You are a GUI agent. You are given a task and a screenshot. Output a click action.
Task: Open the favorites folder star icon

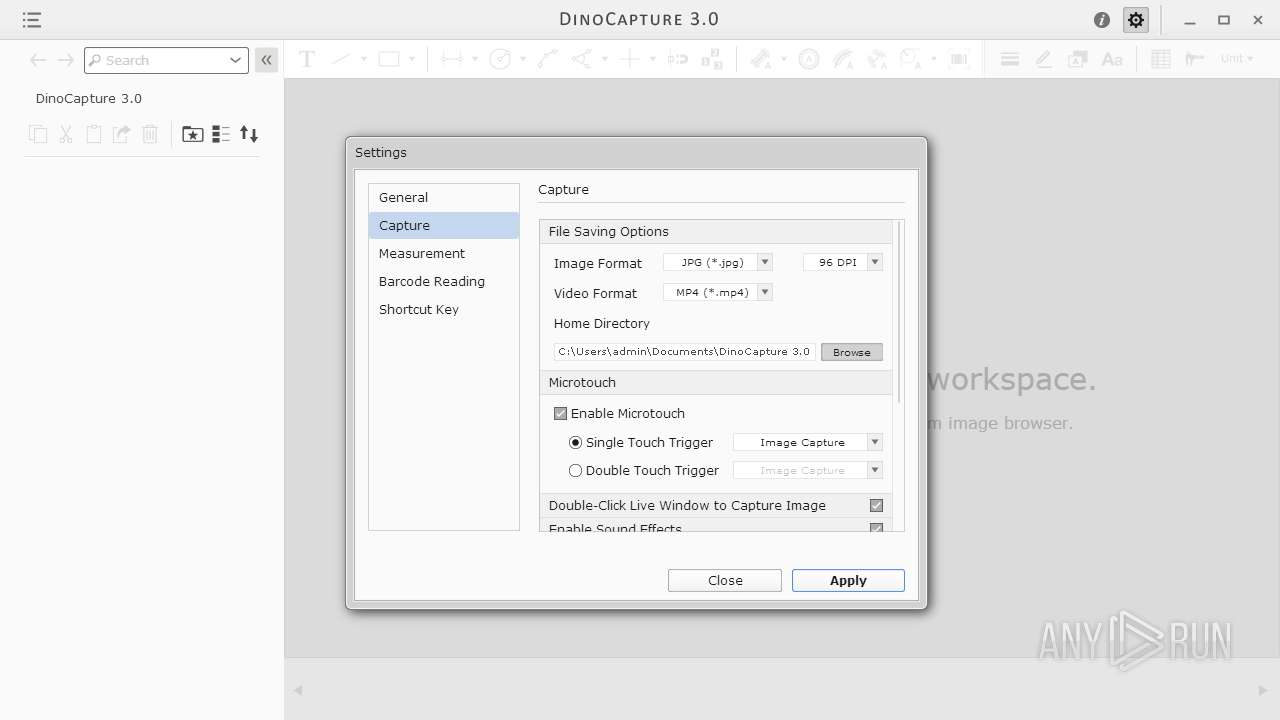[x=193, y=134]
